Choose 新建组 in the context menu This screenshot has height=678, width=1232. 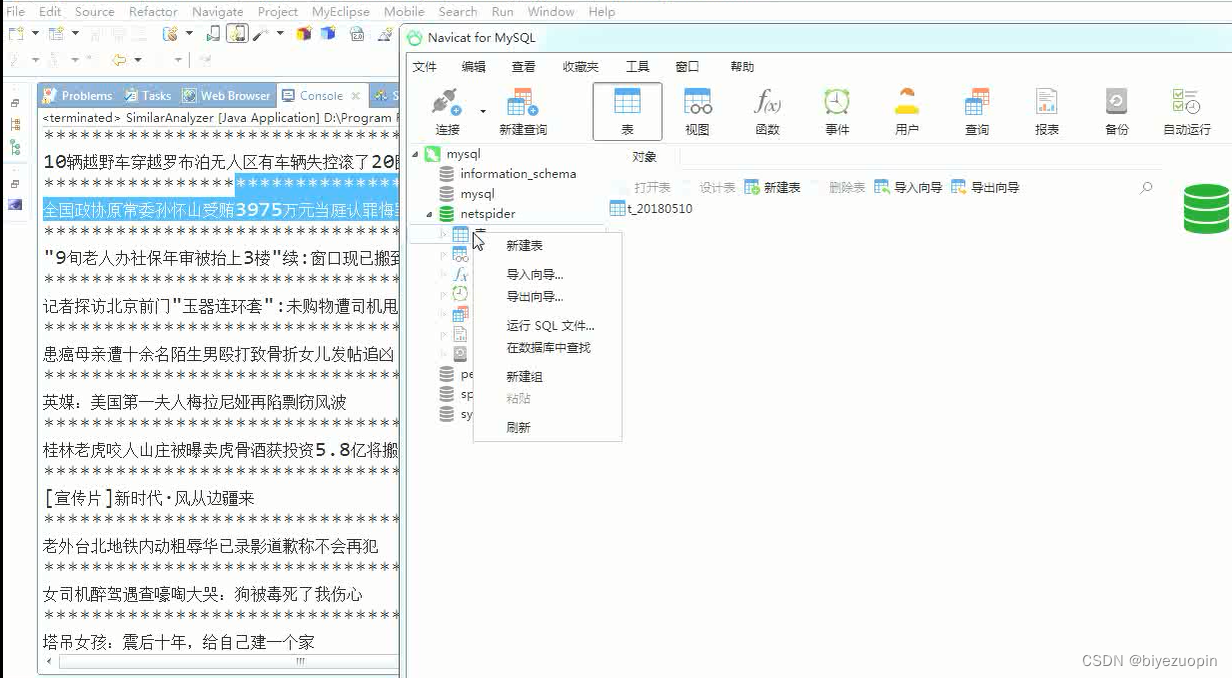[x=547, y=377]
